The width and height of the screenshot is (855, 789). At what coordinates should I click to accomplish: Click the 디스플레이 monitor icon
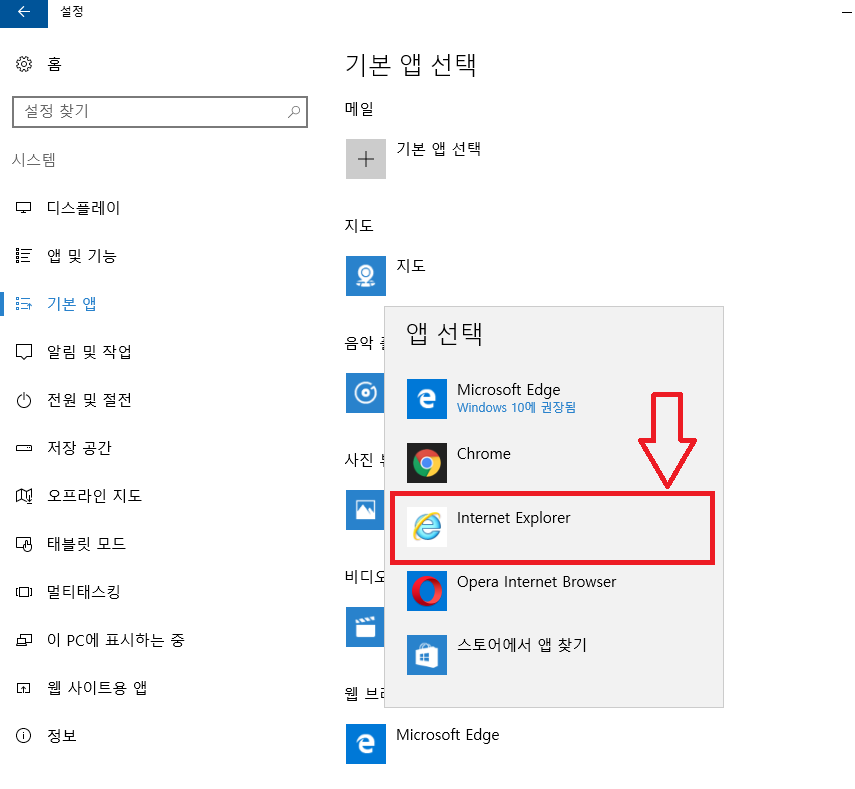click(x=23, y=208)
